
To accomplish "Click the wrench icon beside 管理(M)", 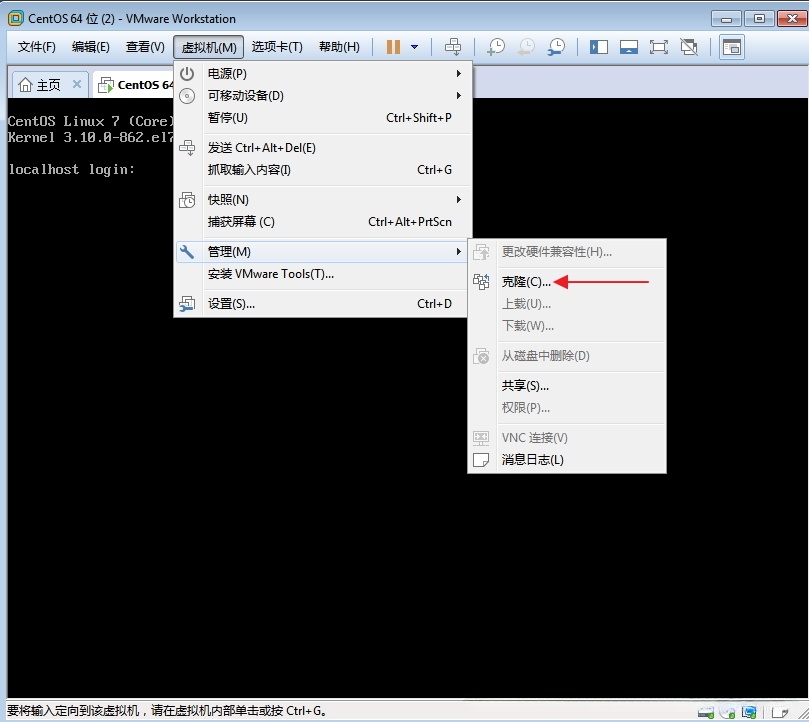I will click(187, 252).
